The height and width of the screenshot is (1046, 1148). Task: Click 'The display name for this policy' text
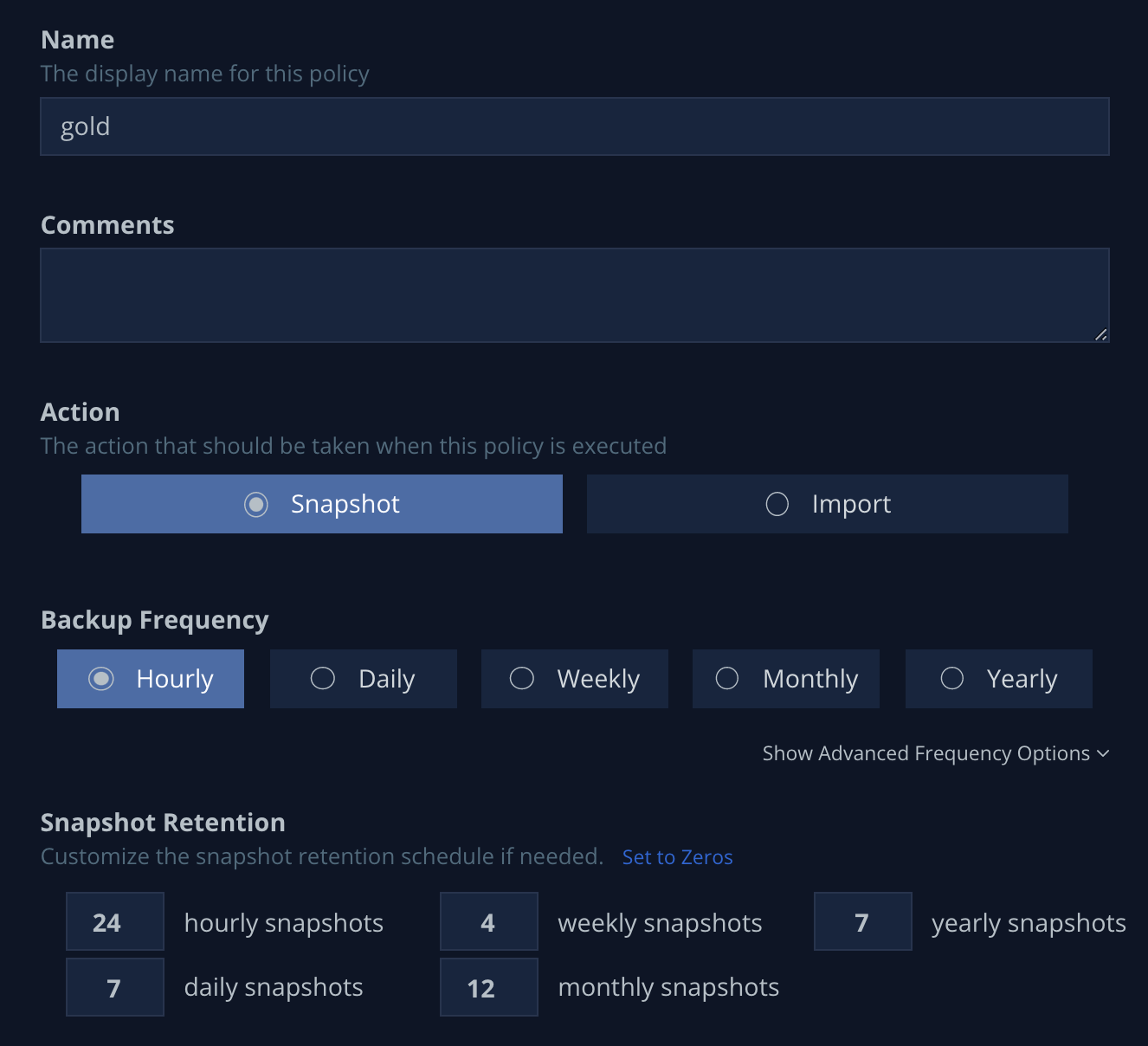click(205, 74)
